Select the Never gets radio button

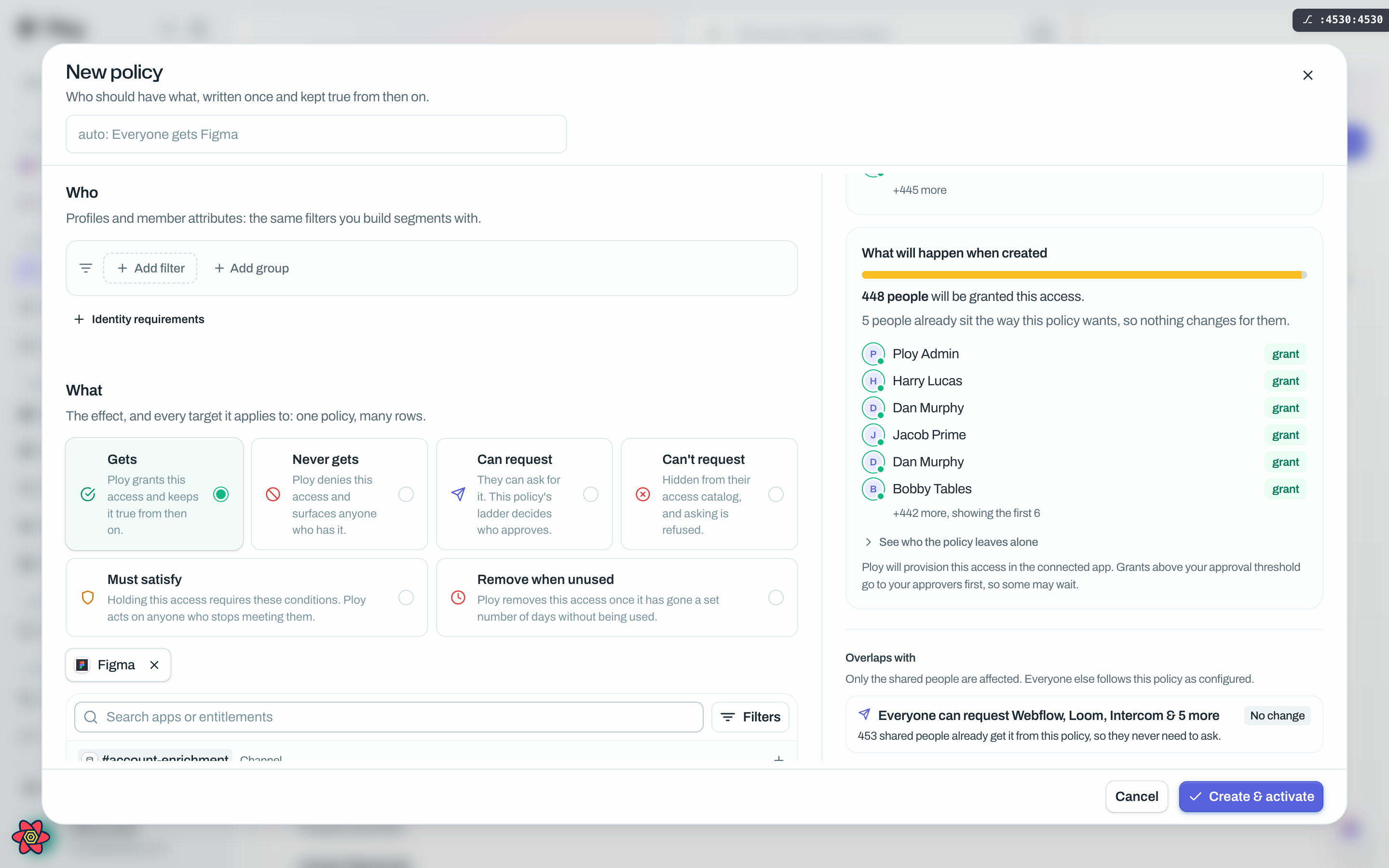406,494
